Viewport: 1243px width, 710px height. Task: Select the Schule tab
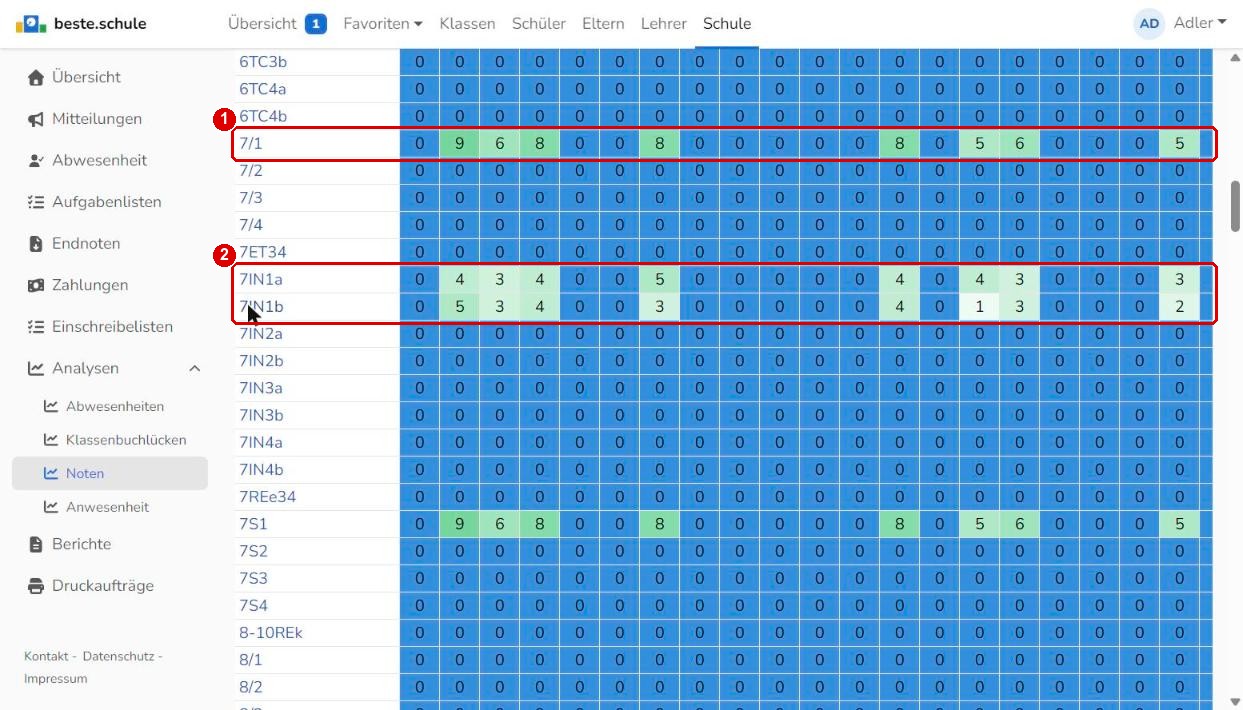point(727,24)
